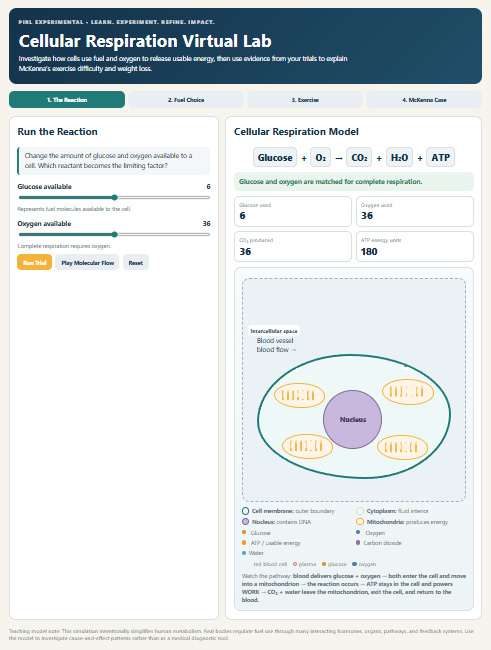
Task: Select the upper-left mitochondrion in the cell
Action: pyautogui.click(x=299, y=395)
